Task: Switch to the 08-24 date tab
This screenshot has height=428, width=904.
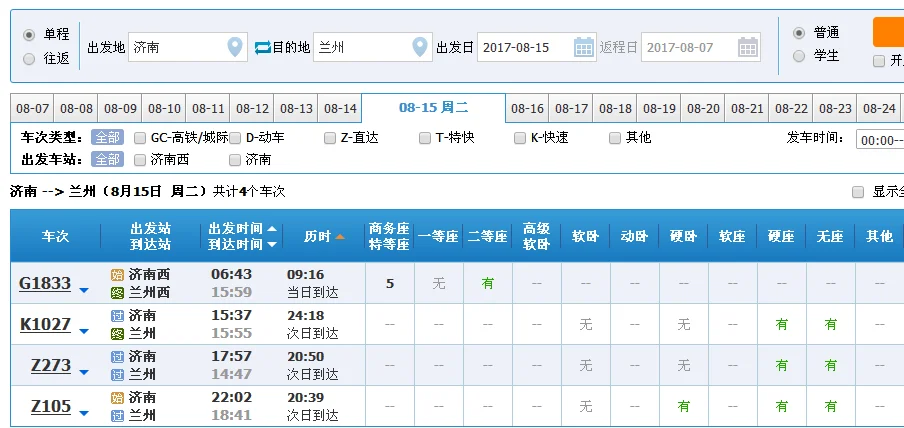Action: (x=879, y=108)
